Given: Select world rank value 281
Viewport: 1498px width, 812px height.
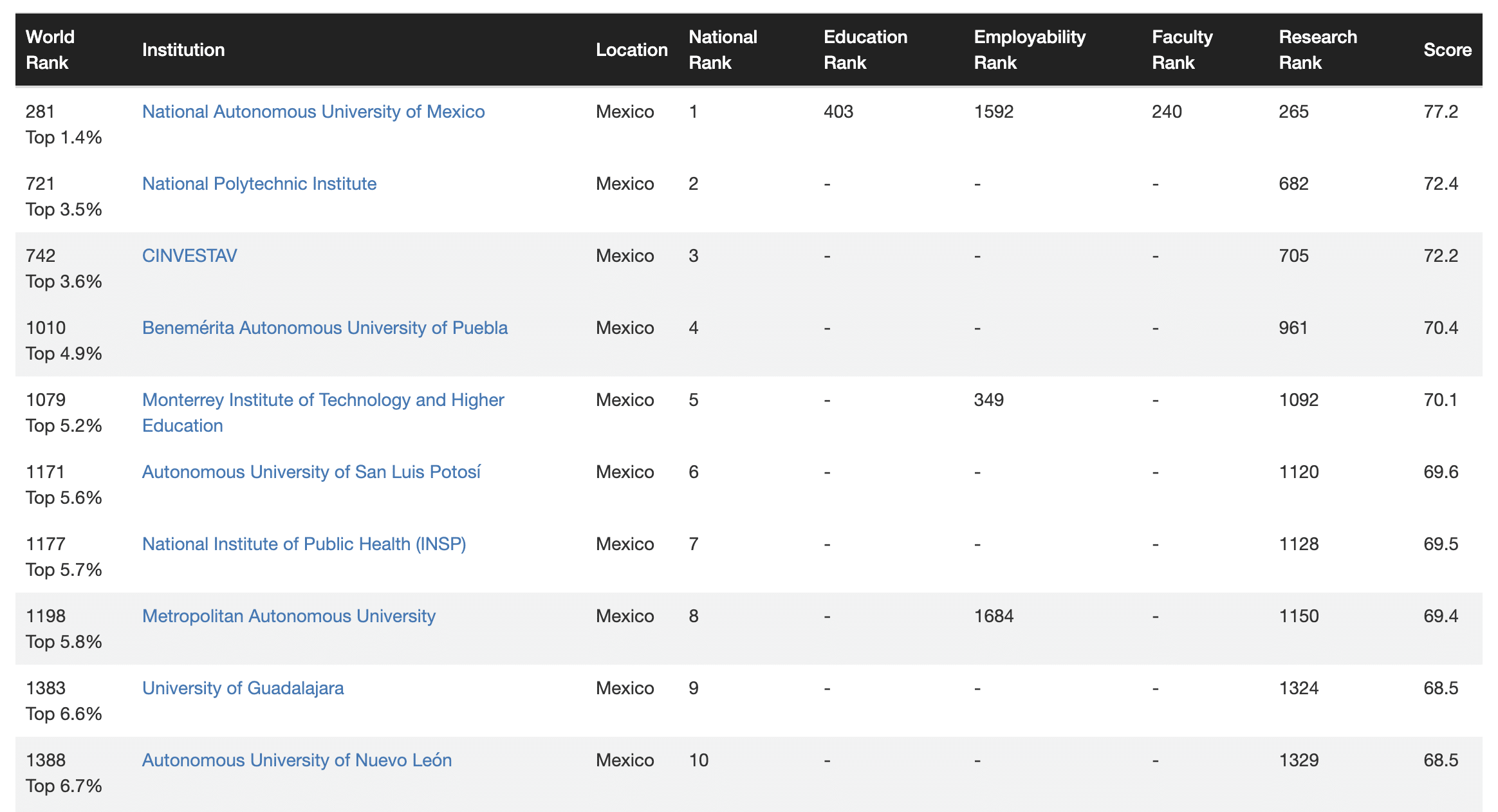Looking at the screenshot, I should tap(41, 111).
